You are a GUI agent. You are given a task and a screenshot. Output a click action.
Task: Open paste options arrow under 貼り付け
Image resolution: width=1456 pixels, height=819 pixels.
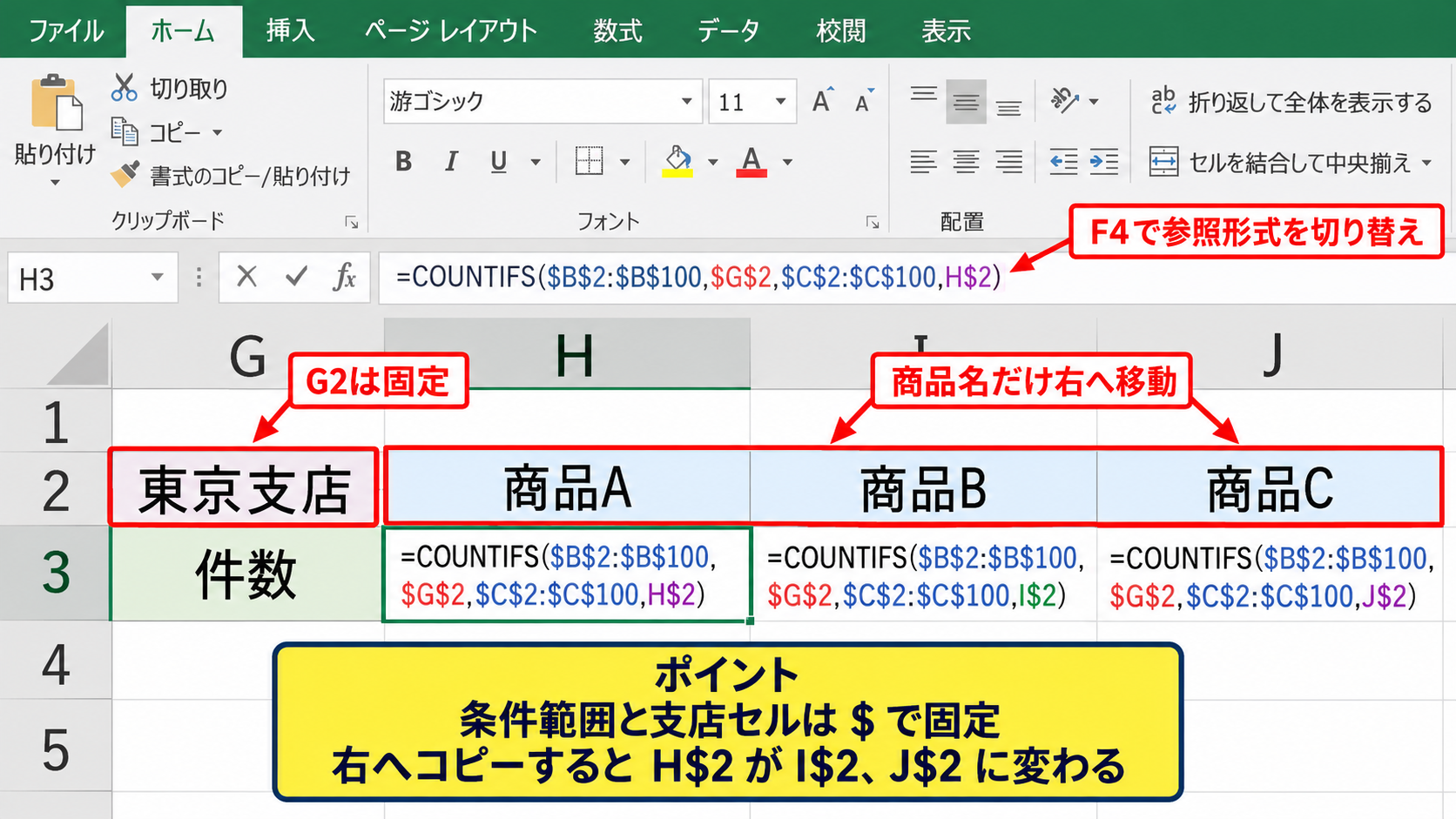click(x=55, y=183)
